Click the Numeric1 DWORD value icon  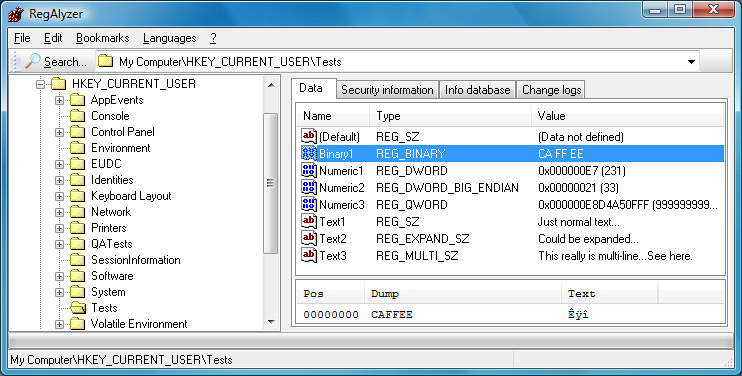(x=309, y=170)
